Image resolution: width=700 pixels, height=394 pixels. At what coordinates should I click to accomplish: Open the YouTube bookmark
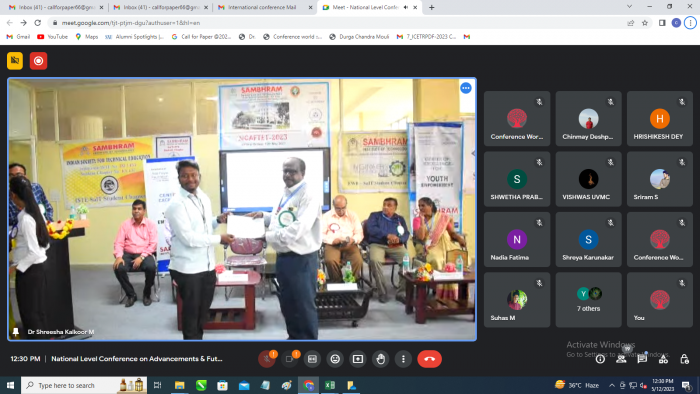[52, 37]
